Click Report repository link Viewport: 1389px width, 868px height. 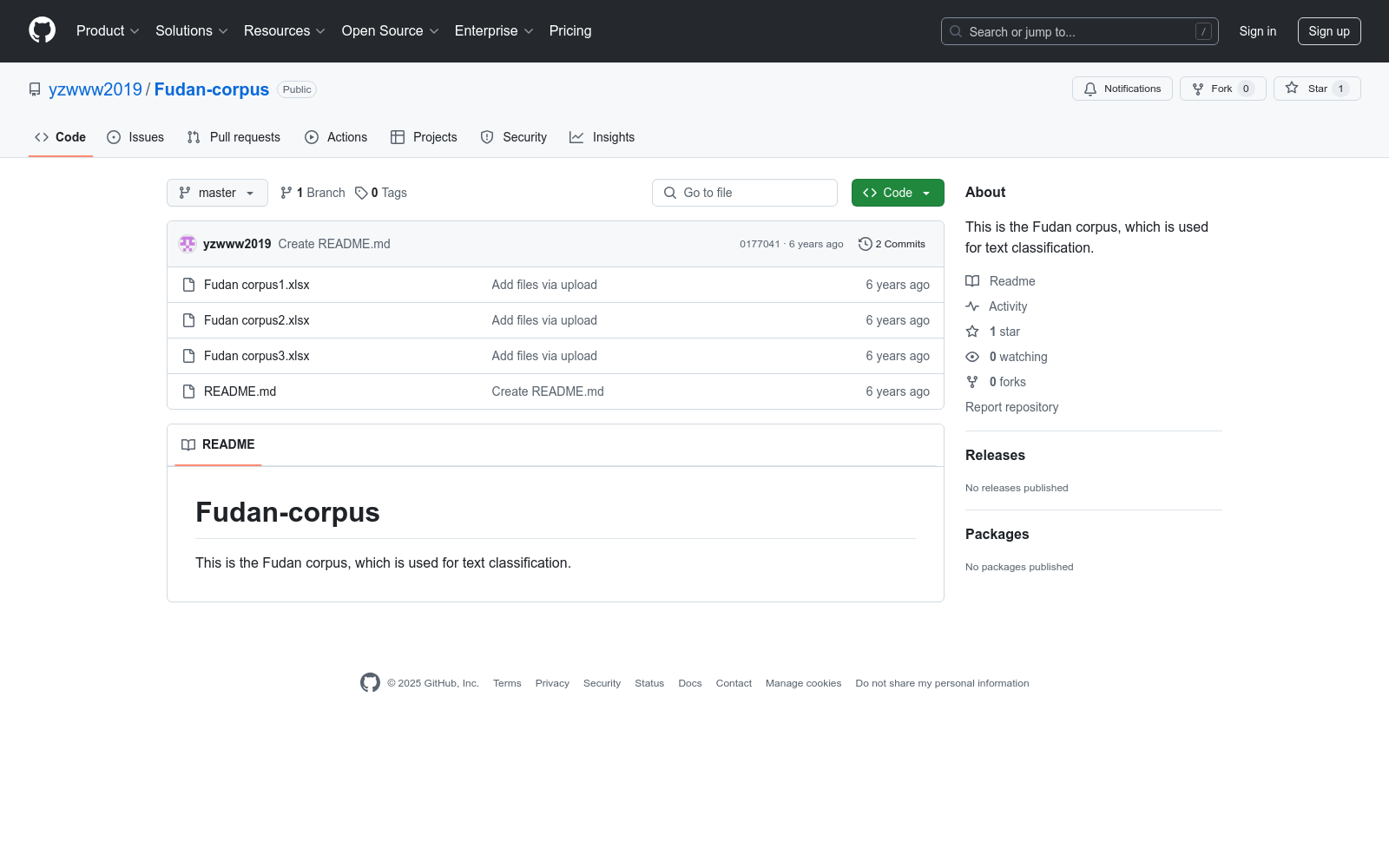click(x=1011, y=407)
